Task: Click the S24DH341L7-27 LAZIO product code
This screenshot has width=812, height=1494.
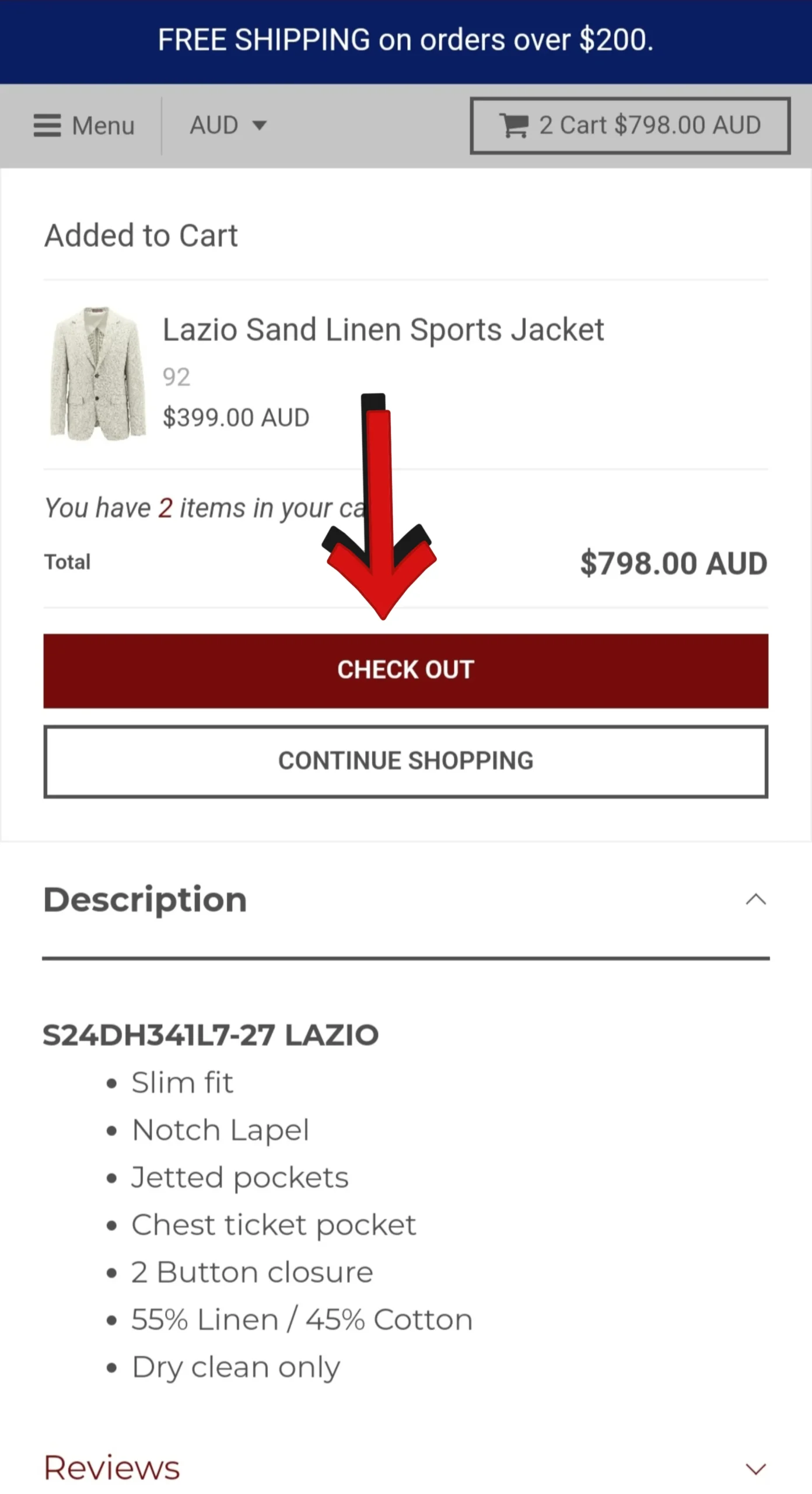Action: pyautogui.click(x=211, y=1035)
